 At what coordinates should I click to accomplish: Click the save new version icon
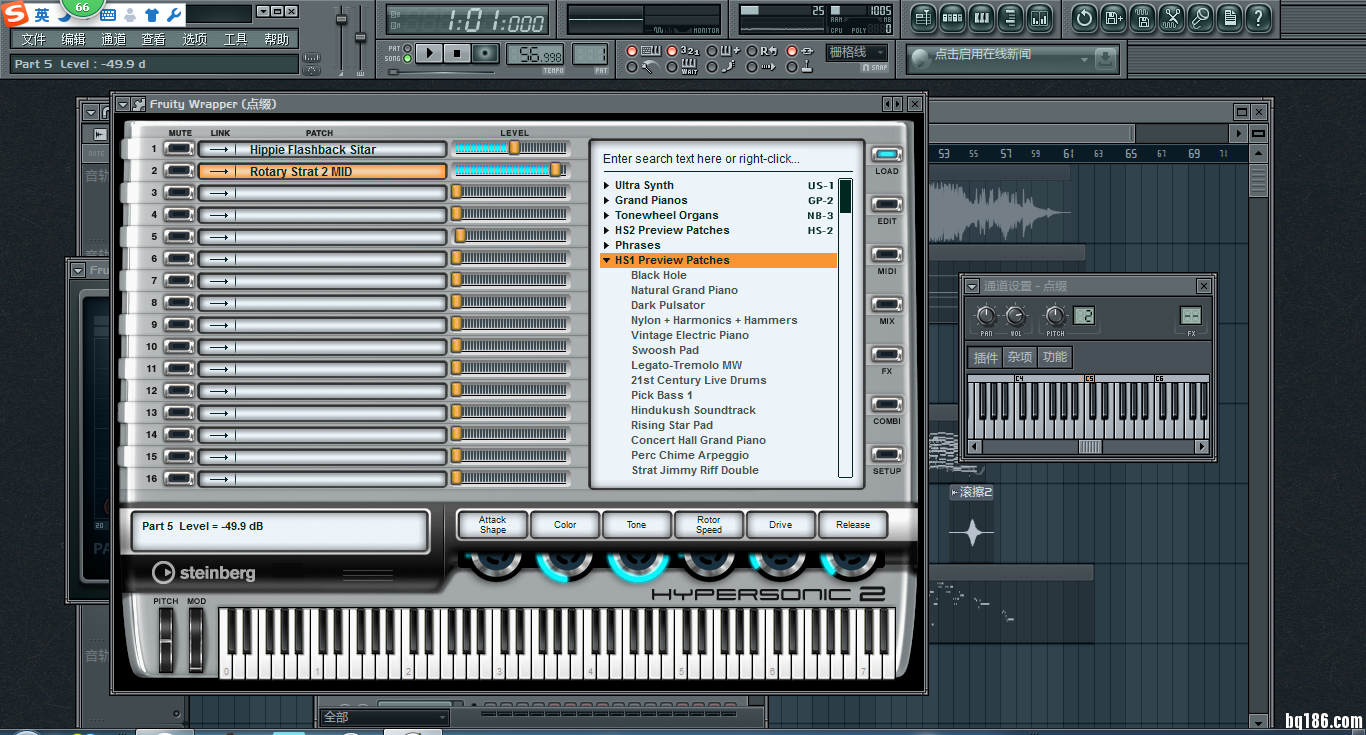coord(1113,17)
